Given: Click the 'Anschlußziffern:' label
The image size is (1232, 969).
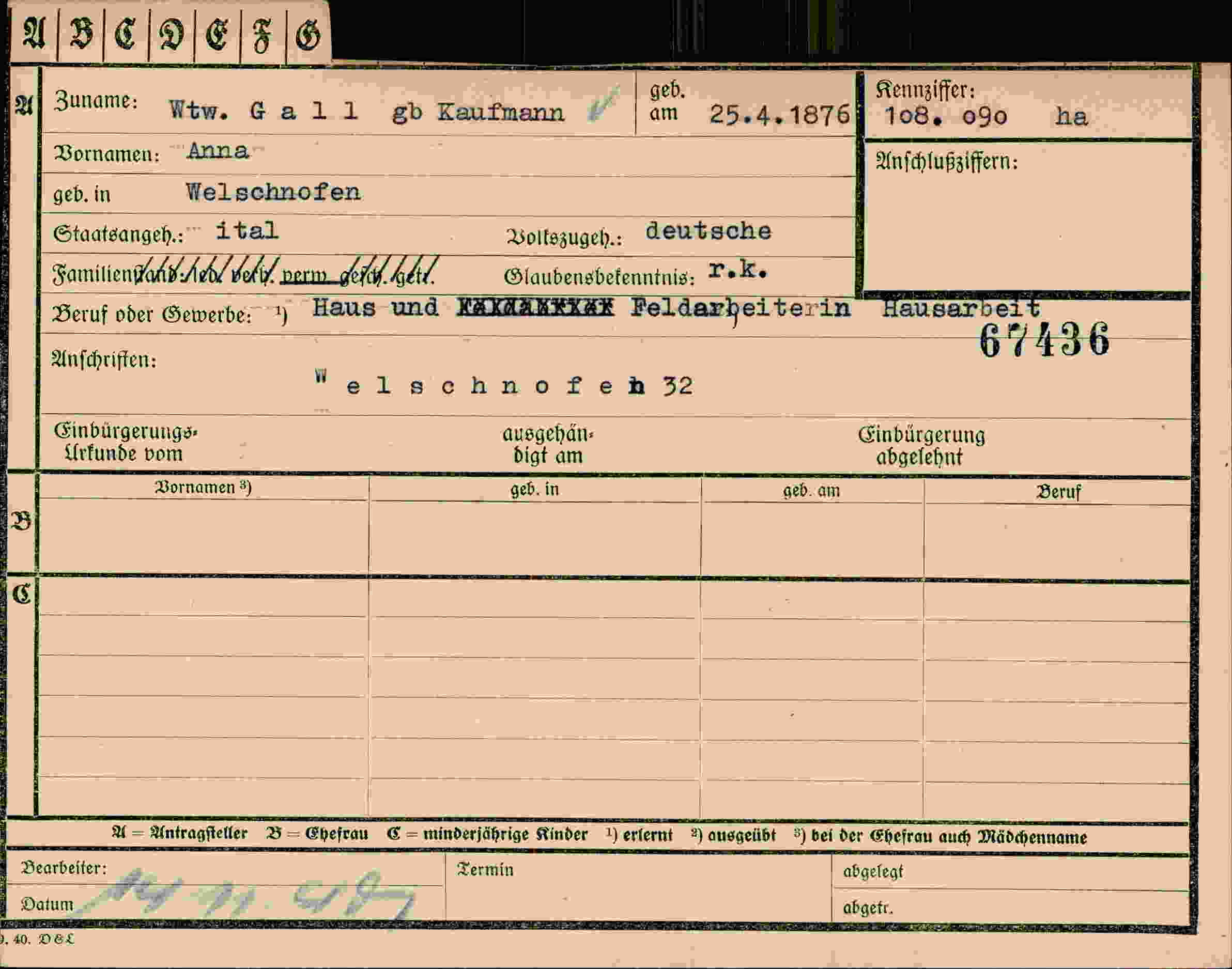Looking at the screenshot, I should pos(947,162).
